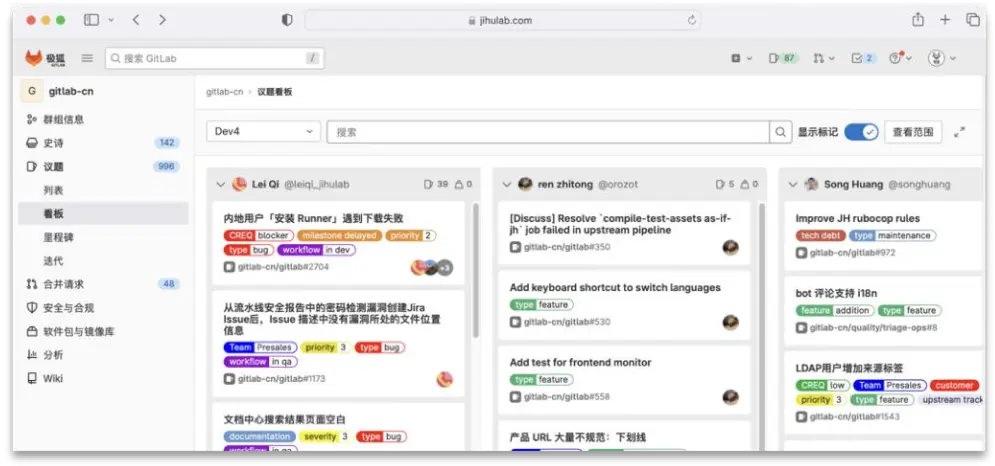The height and width of the screenshot is (466, 995).
Task: Click the 搜索 GitLab search field
Action: pyautogui.click(x=214, y=59)
